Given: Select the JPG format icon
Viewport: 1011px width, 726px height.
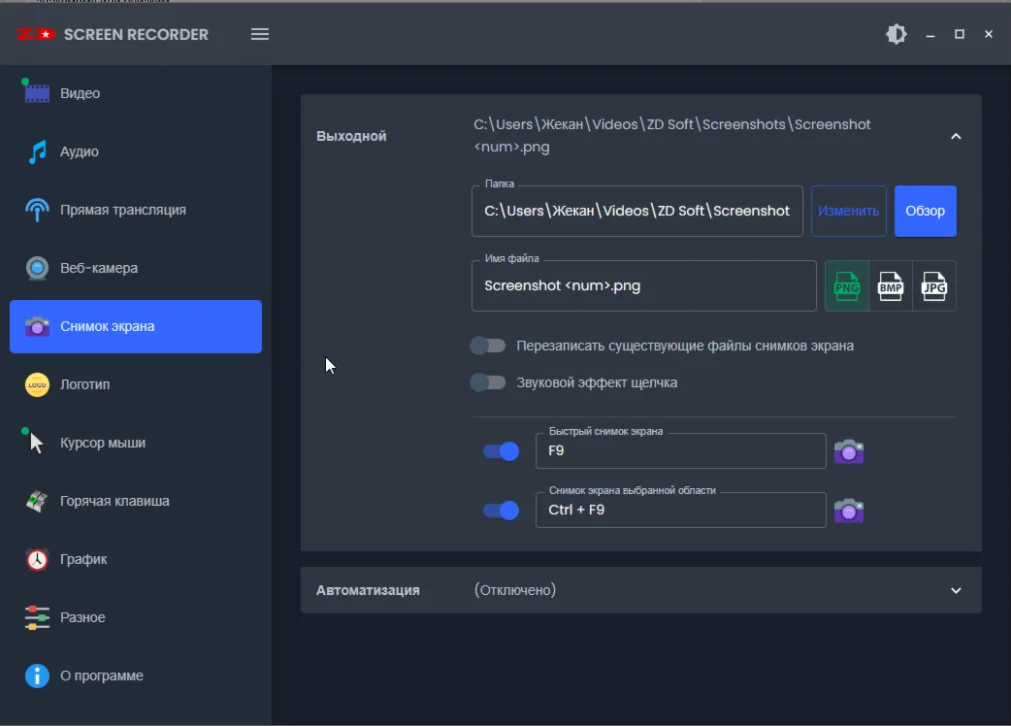Looking at the screenshot, I should coord(933,286).
